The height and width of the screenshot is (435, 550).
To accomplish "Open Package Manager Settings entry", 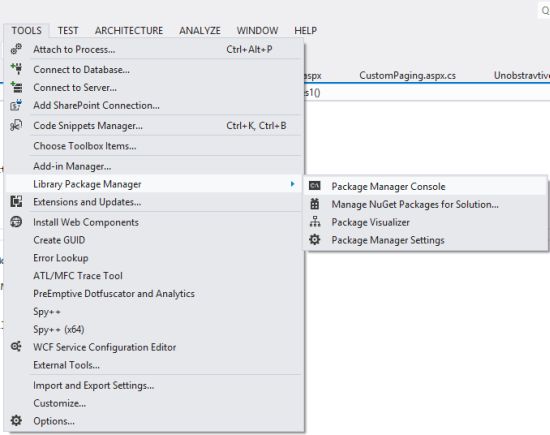I will coord(425,240).
